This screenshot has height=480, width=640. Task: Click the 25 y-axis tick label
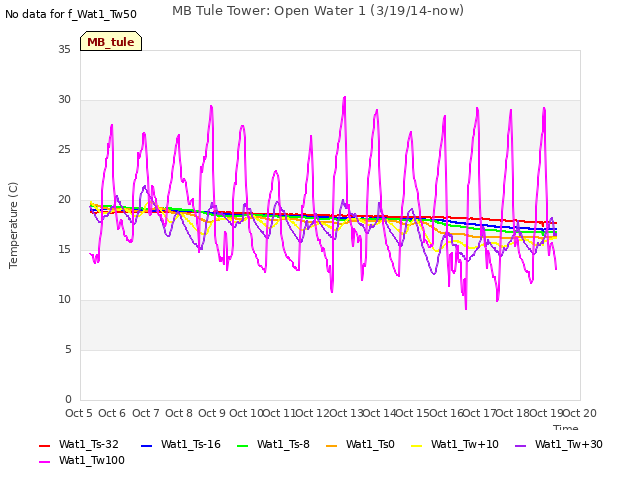click(64, 150)
